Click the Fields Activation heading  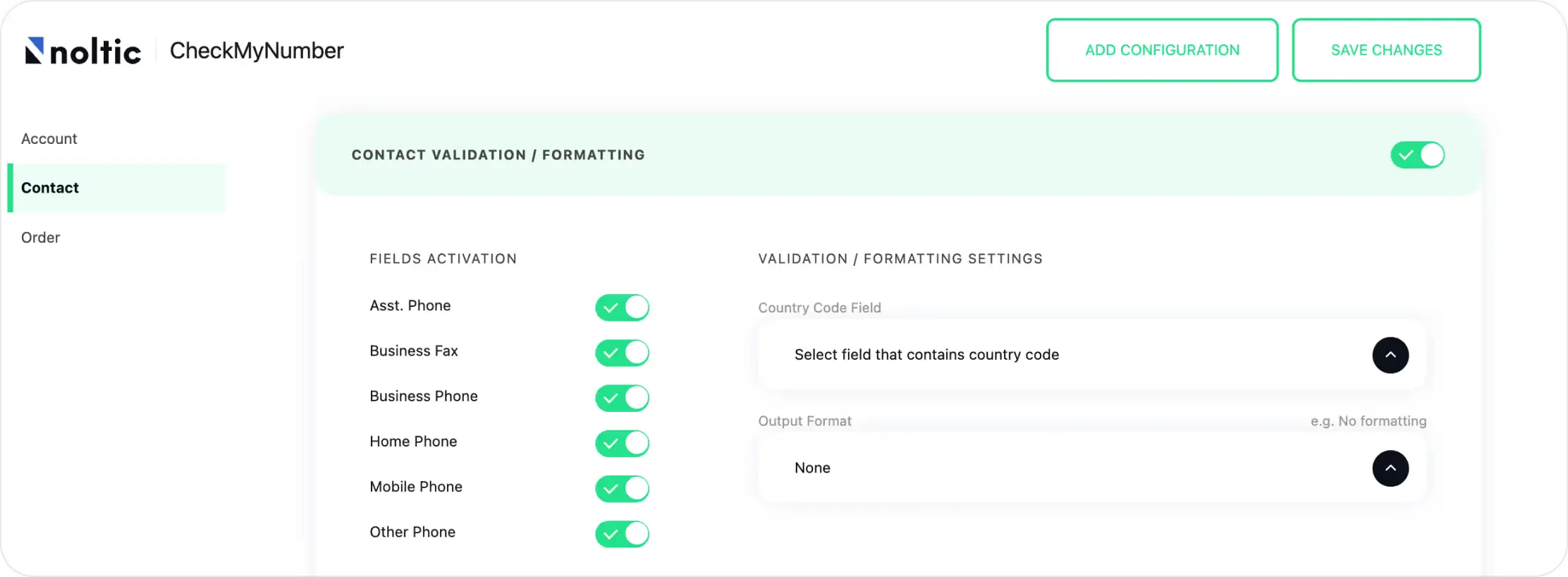pos(443,259)
